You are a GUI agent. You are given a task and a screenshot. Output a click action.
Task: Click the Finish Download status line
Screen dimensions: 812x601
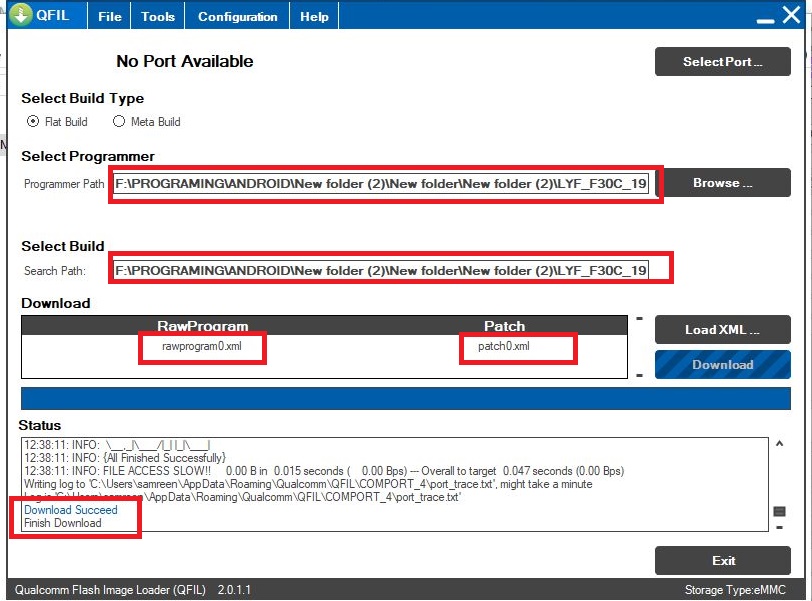tap(63, 523)
